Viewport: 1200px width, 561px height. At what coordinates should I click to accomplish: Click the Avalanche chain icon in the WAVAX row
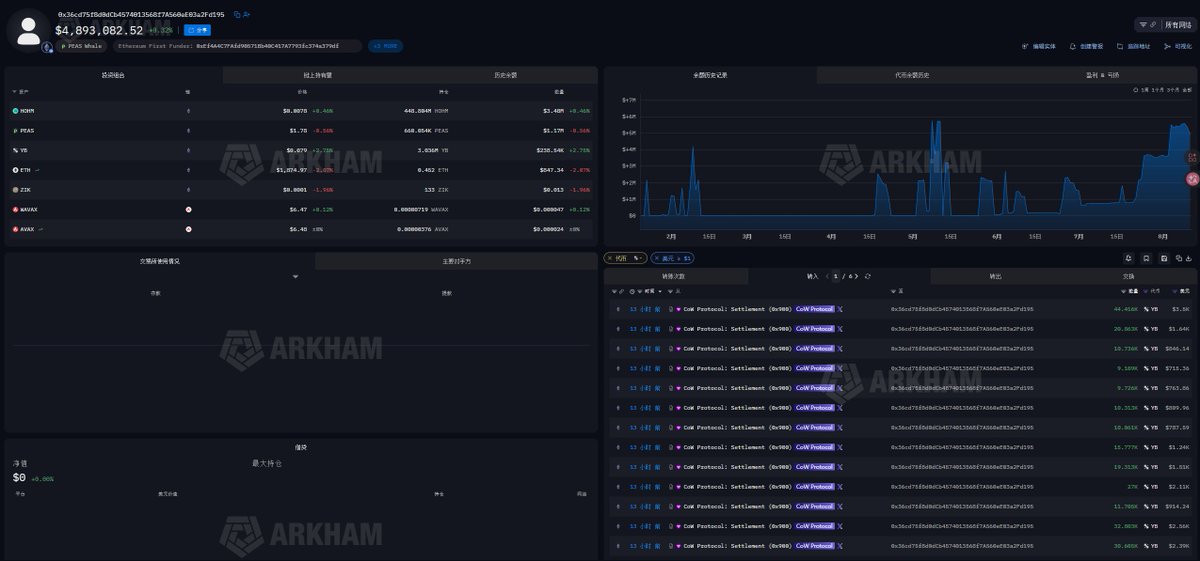[x=188, y=209]
